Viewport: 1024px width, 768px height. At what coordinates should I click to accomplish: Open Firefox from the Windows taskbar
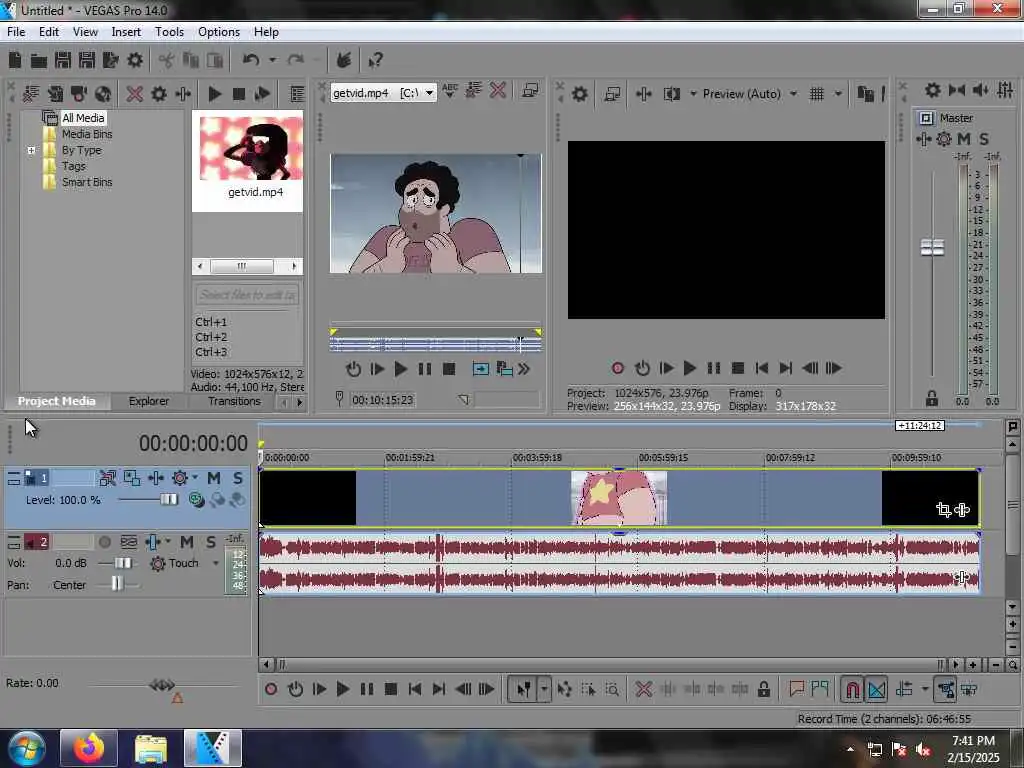click(89, 748)
